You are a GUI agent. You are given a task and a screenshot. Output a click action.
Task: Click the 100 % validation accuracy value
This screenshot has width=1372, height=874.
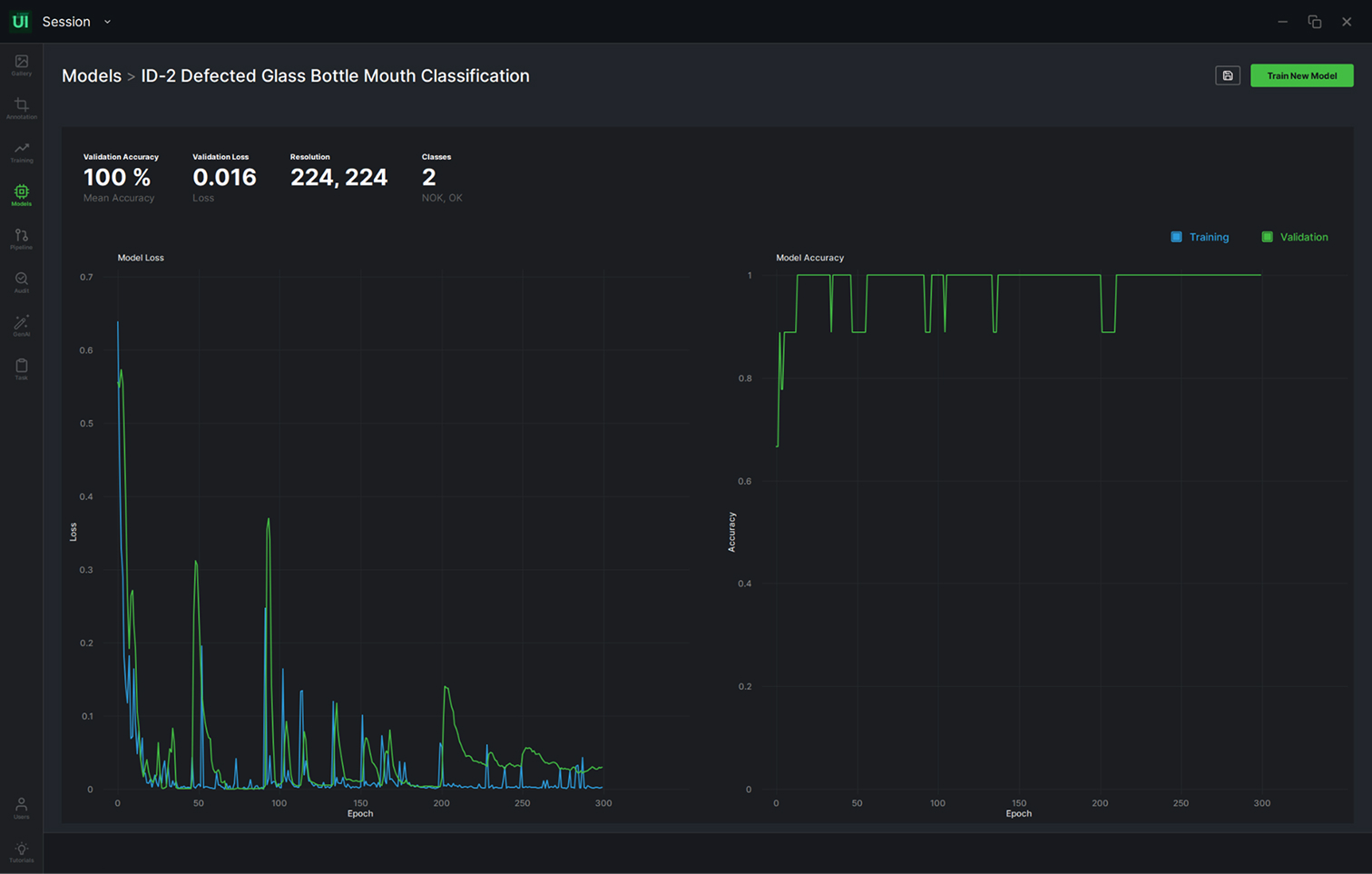coord(117,178)
